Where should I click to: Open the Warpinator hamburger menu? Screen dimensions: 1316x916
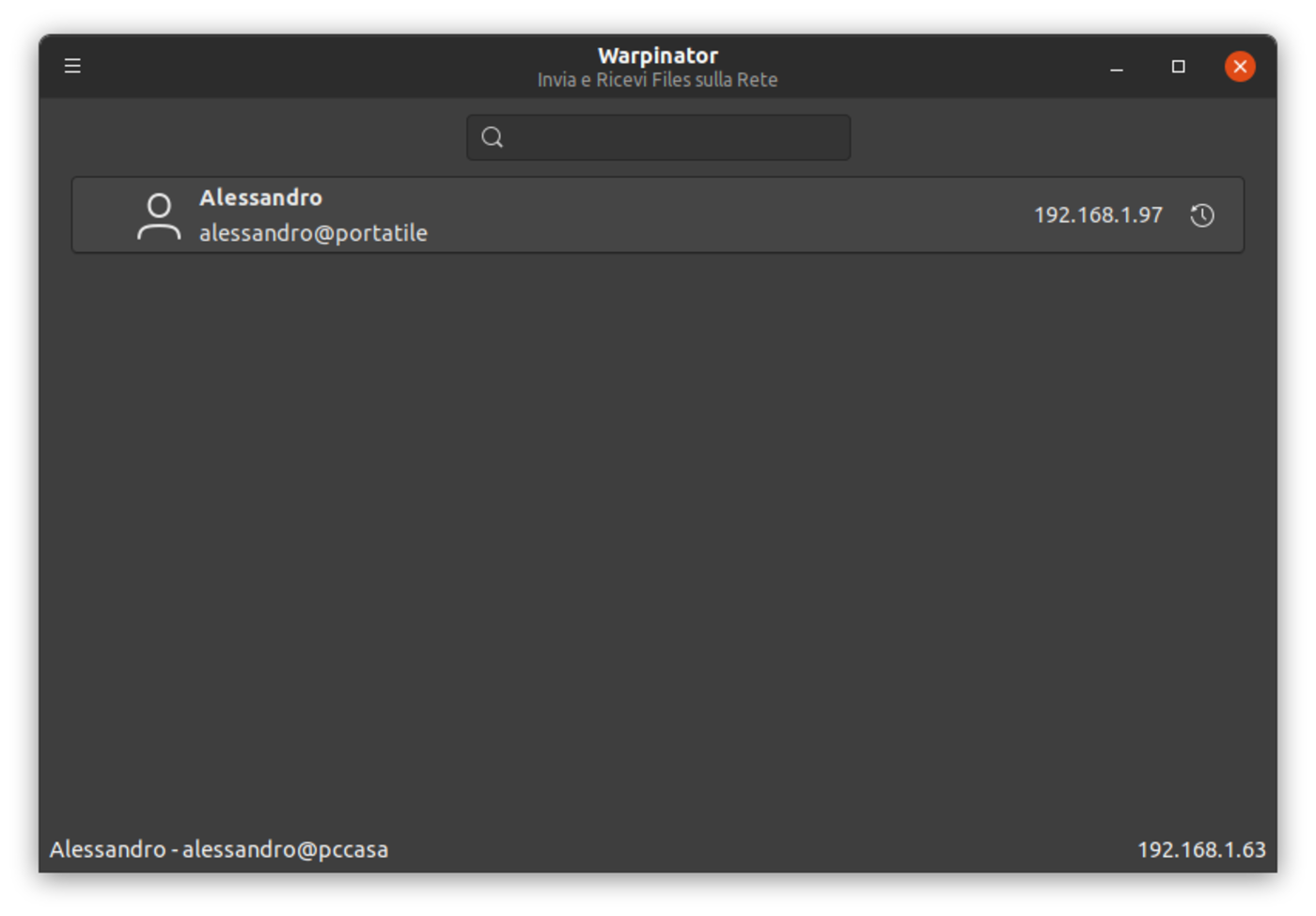(72, 66)
